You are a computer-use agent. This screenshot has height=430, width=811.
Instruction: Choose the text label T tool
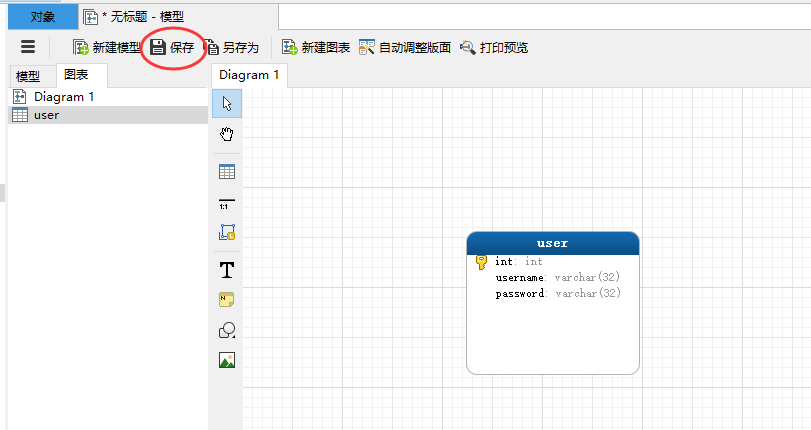coord(227,270)
